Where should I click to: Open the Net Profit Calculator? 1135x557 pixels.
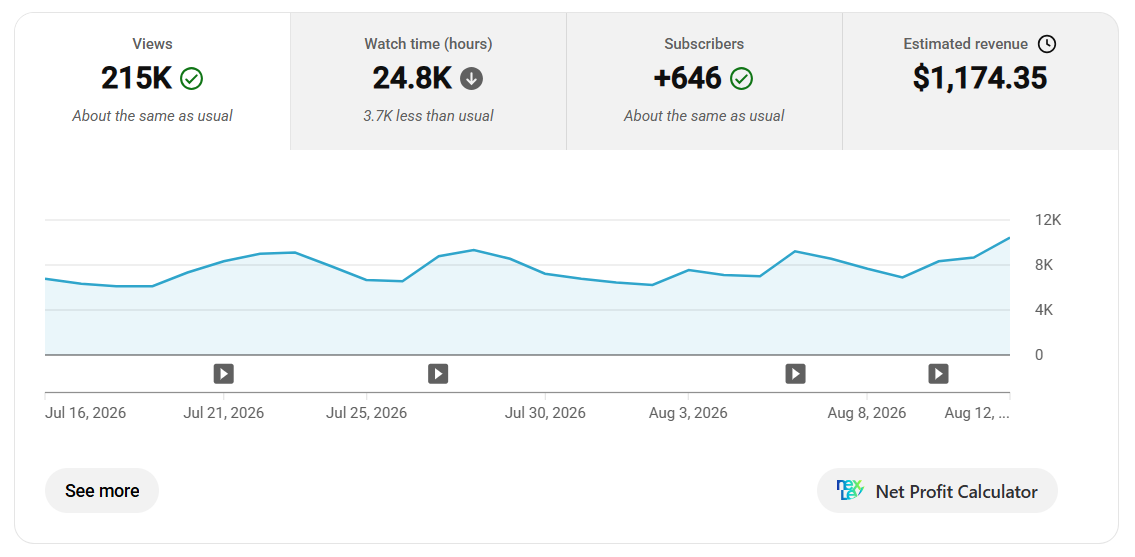[x=937, y=490]
